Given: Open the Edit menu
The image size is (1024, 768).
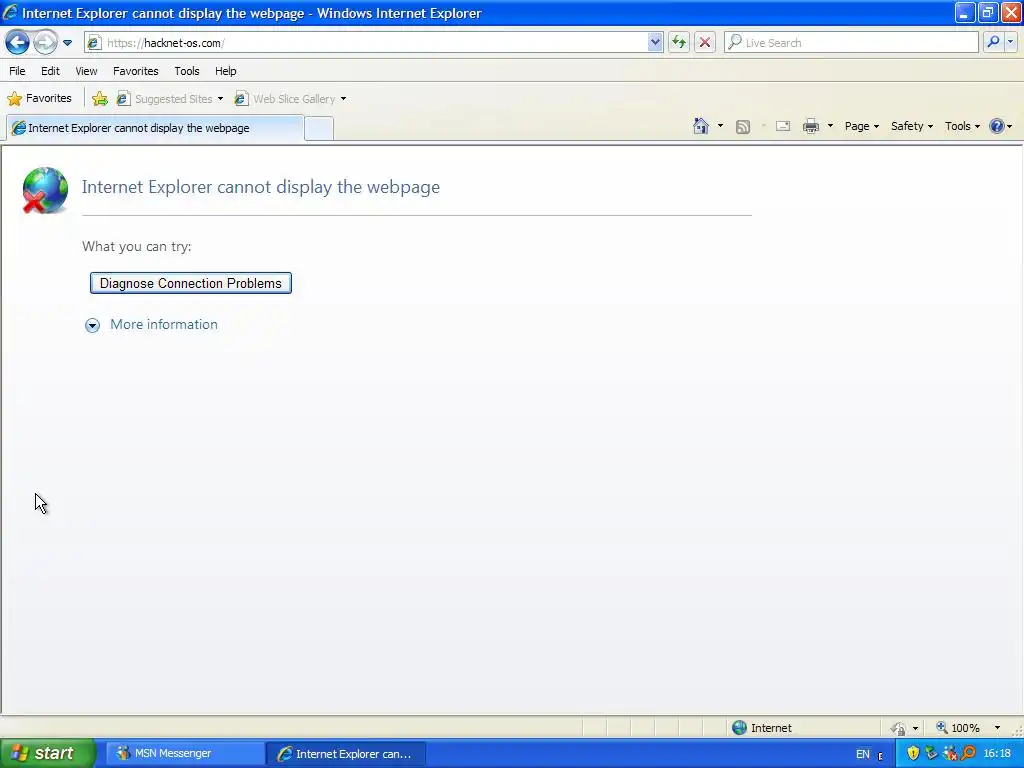Looking at the screenshot, I should [50, 71].
